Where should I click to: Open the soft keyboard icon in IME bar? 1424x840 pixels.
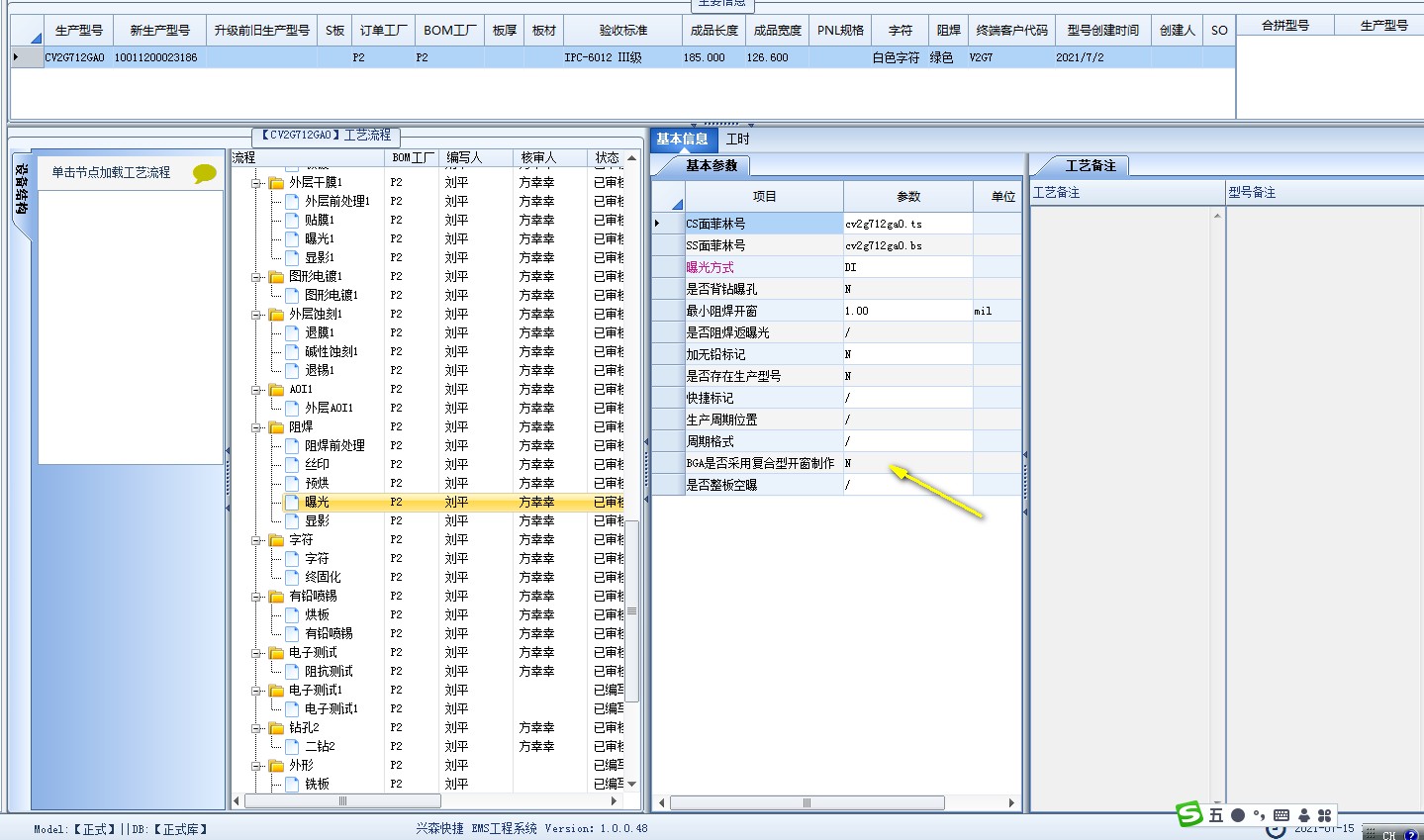point(1282,815)
